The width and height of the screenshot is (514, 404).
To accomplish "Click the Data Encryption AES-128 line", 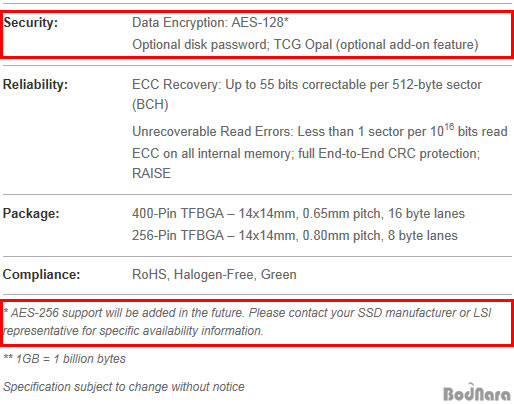I will [210, 22].
